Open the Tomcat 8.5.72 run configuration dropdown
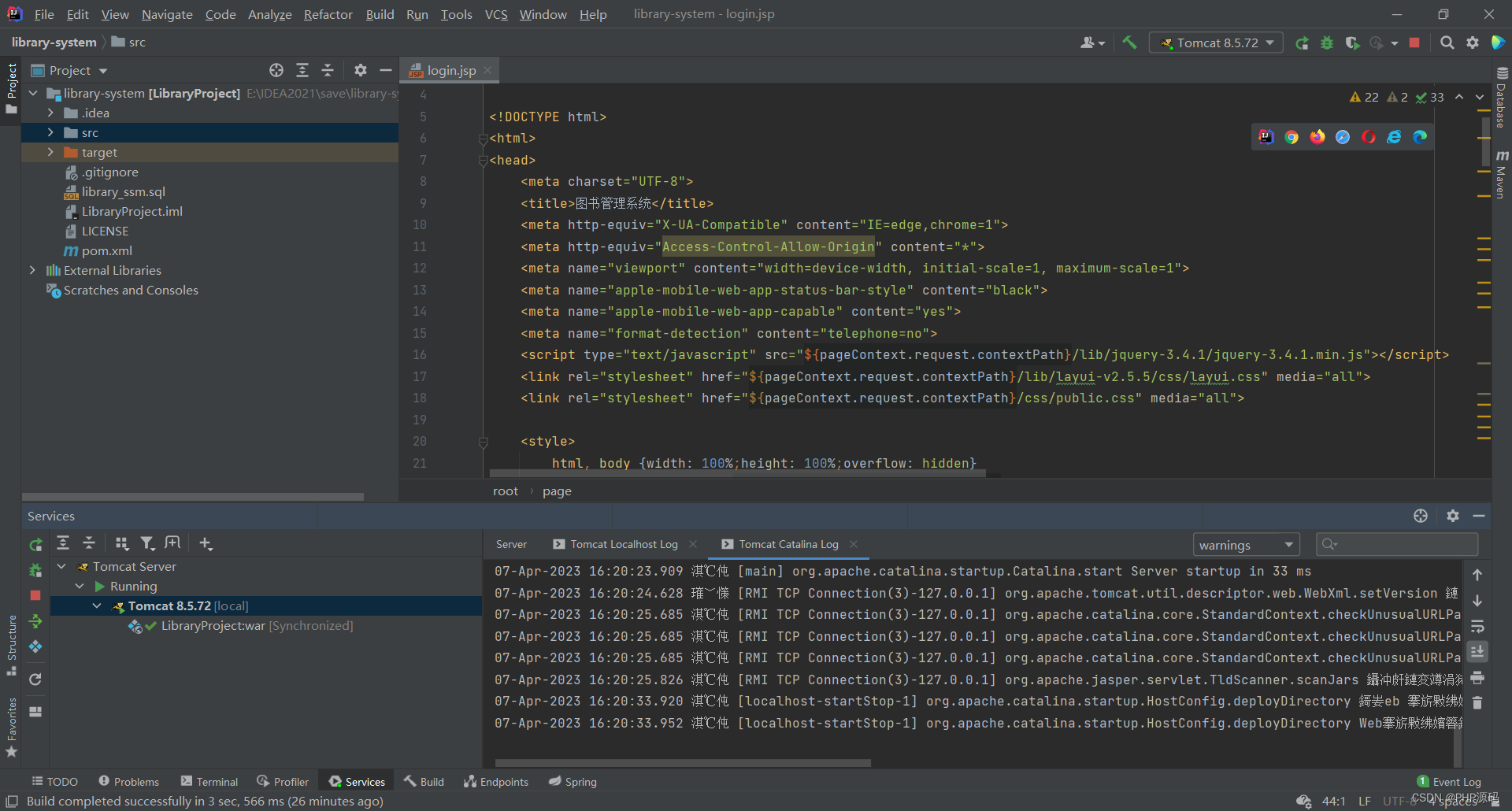This screenshot has width=1512, height=811. coord(1217,43)
